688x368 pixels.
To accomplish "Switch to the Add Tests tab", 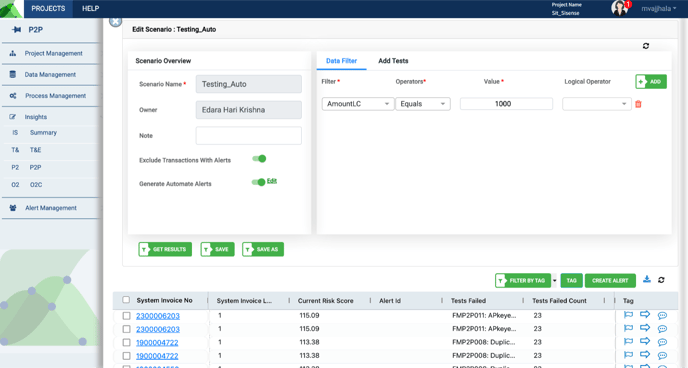I will click(x=393, y=61).
